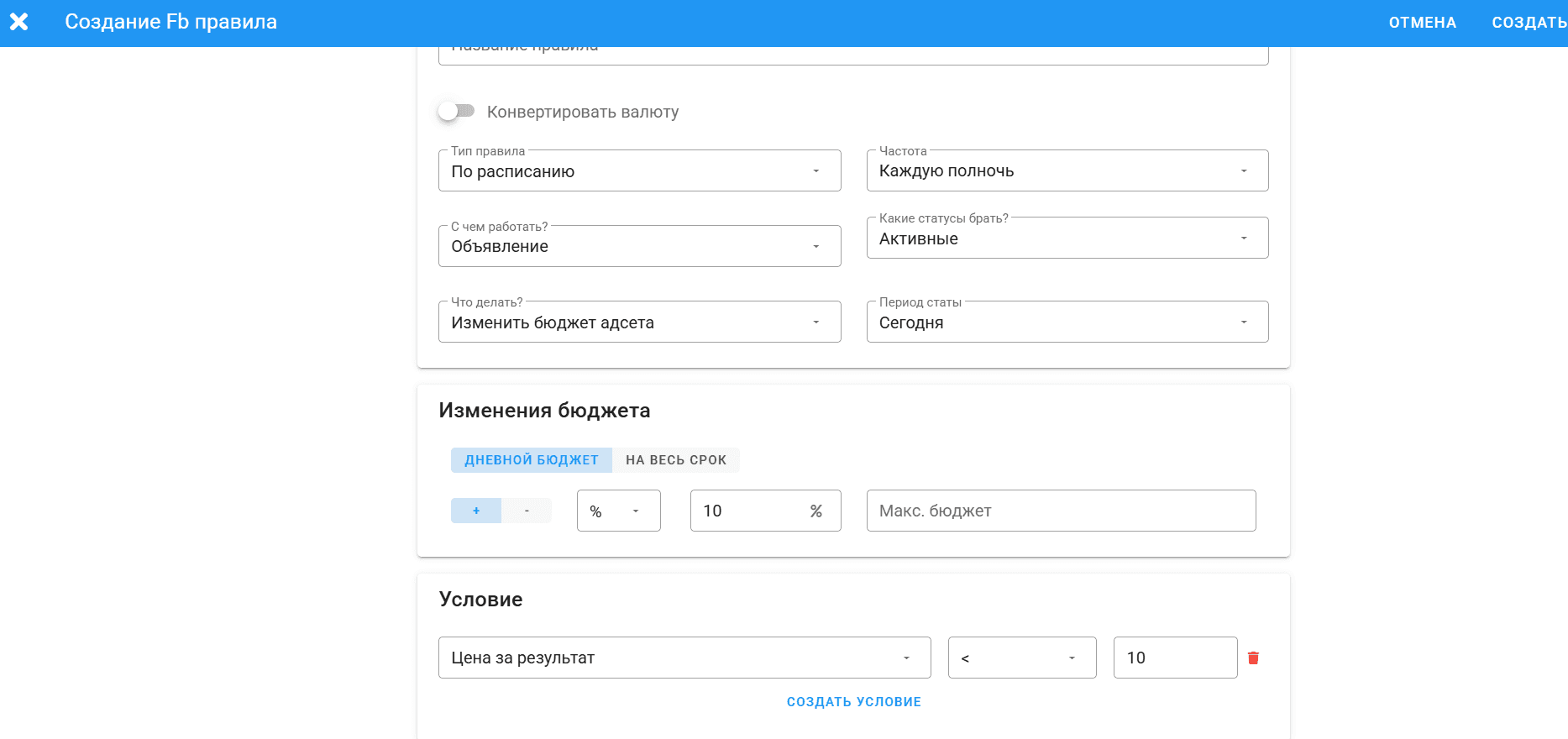Open the 'Период статы' dropdown
The width and height of the screenshot is (1568, 739).
1067,322
